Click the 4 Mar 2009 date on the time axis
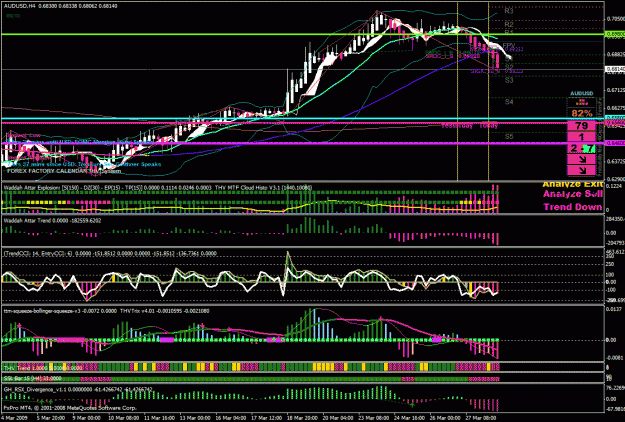The height and width of the screenshot is (422, 625). tap(12, 418)
